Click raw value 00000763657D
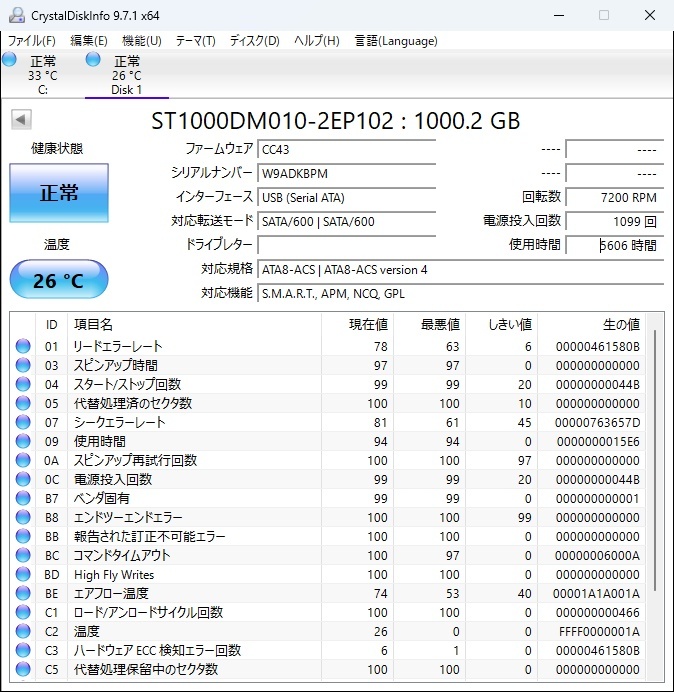The image size is (674, 692). click(x=597, y=423)
